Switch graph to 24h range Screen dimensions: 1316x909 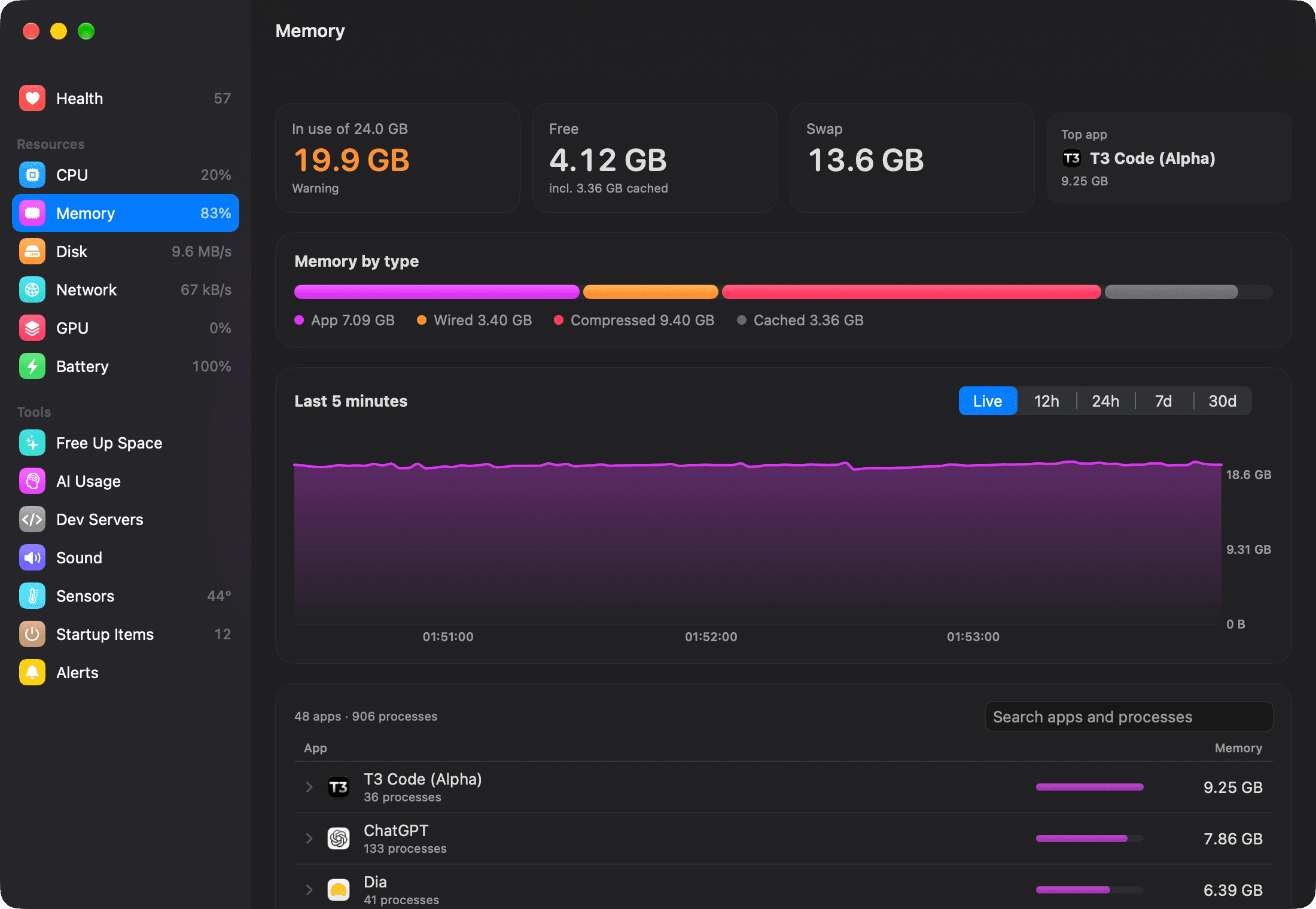coord(1105,401)
